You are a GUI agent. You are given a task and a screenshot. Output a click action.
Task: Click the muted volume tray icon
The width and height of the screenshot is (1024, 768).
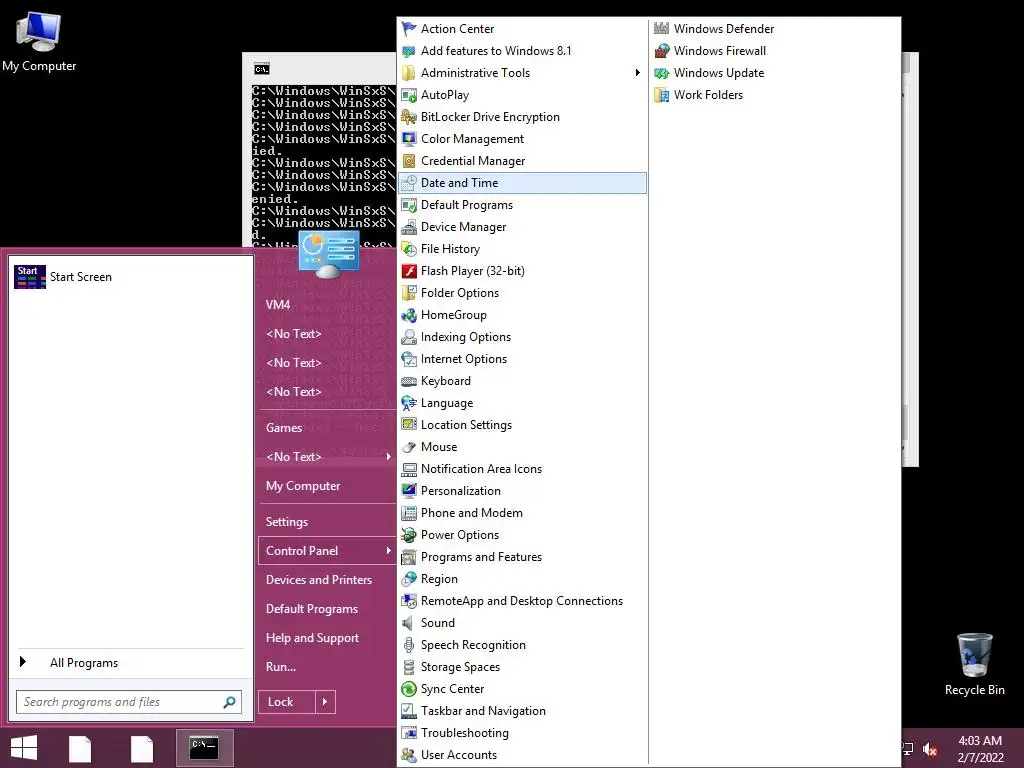pos(930,750)
